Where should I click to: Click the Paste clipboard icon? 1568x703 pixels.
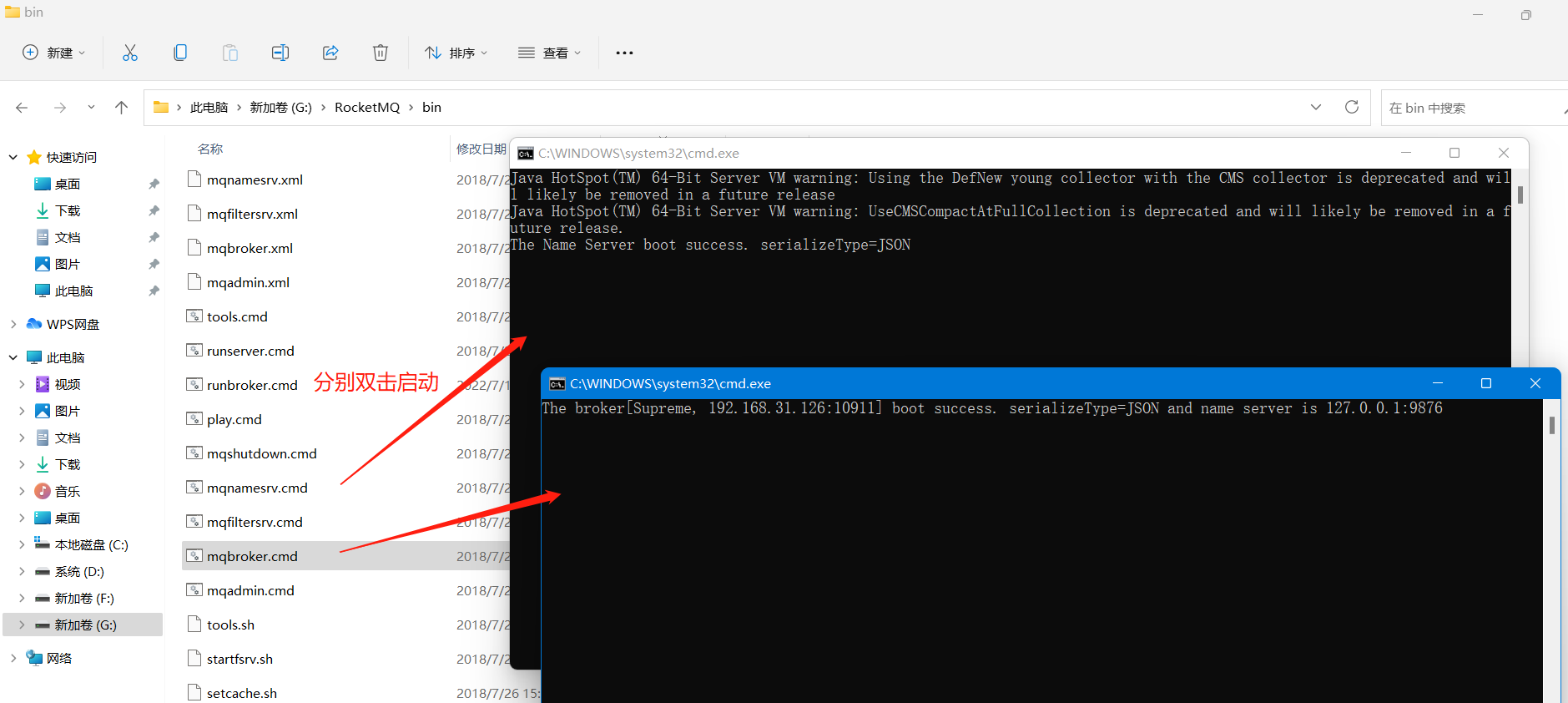tap(230, 53)
